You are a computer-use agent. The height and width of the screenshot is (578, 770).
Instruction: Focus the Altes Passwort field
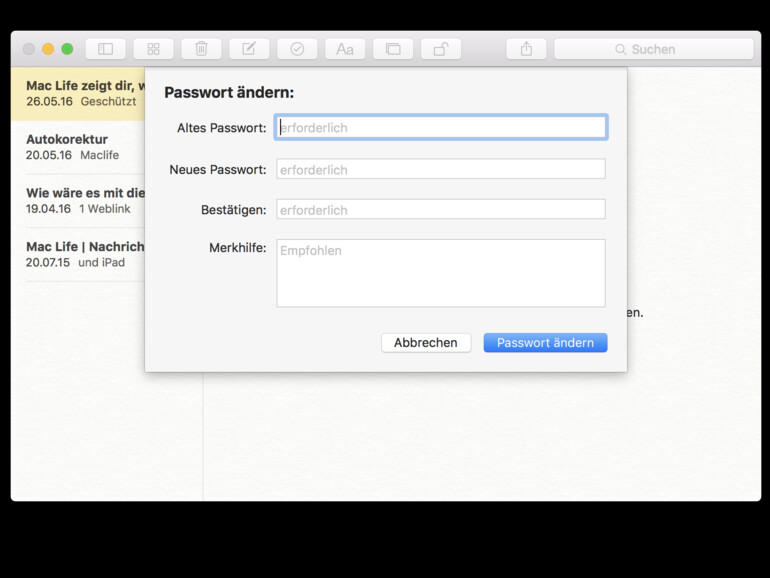click(x=441, y=128)
